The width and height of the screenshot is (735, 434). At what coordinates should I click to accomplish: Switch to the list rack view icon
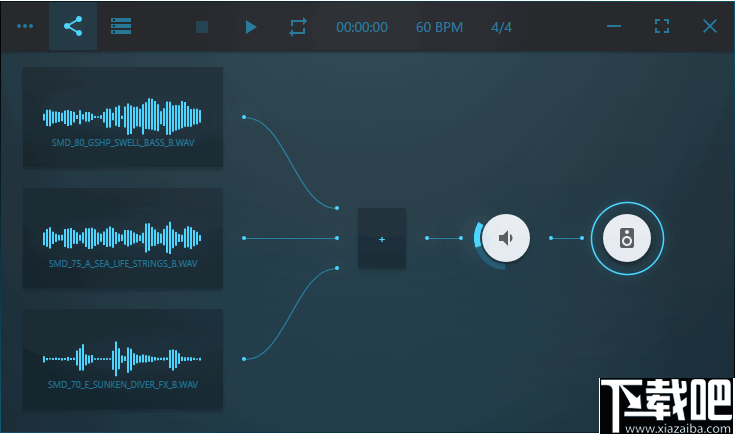121,26
